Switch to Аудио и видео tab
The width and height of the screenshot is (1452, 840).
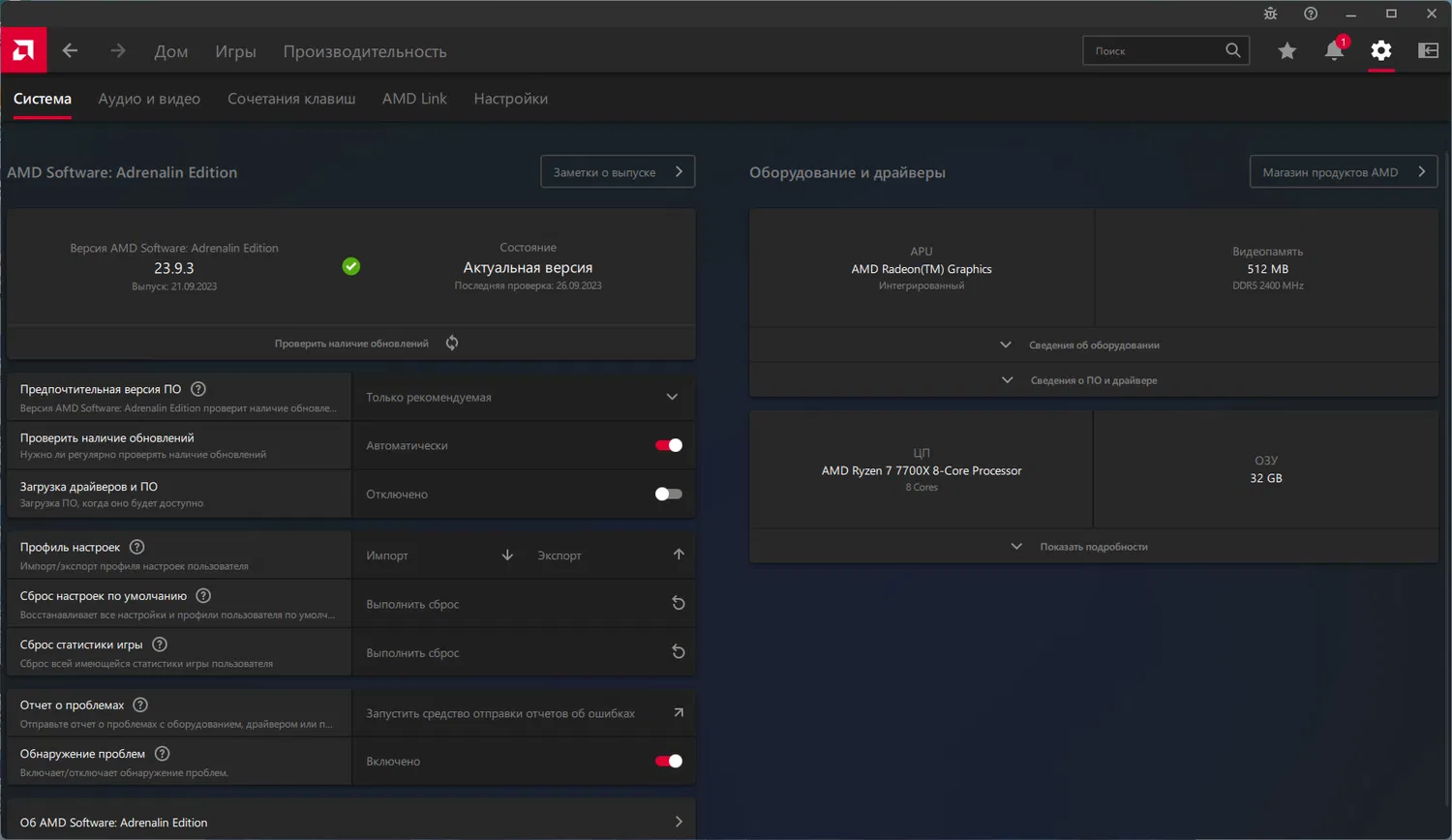(x=149, y=99)
